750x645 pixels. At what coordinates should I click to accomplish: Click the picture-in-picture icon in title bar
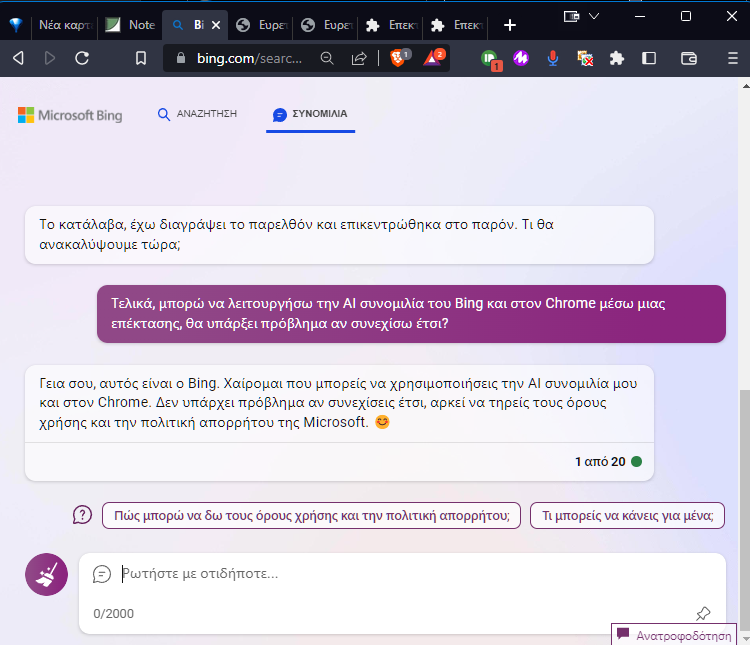coord(571,16)
